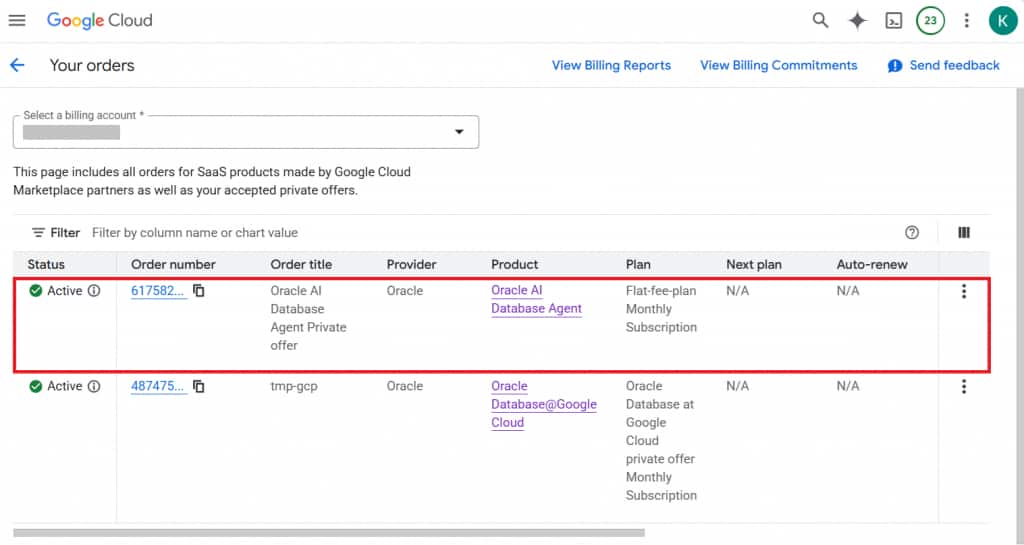
Task: Click info icon next to second Active status
Action: [x=94, y=386]
